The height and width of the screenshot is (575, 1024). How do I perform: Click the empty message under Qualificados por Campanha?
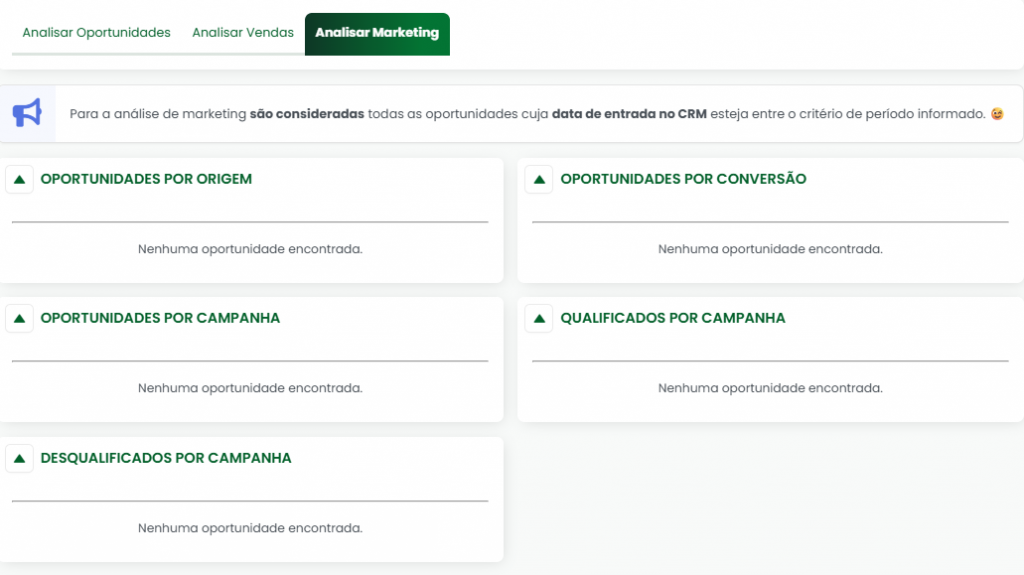pos(770,388)
